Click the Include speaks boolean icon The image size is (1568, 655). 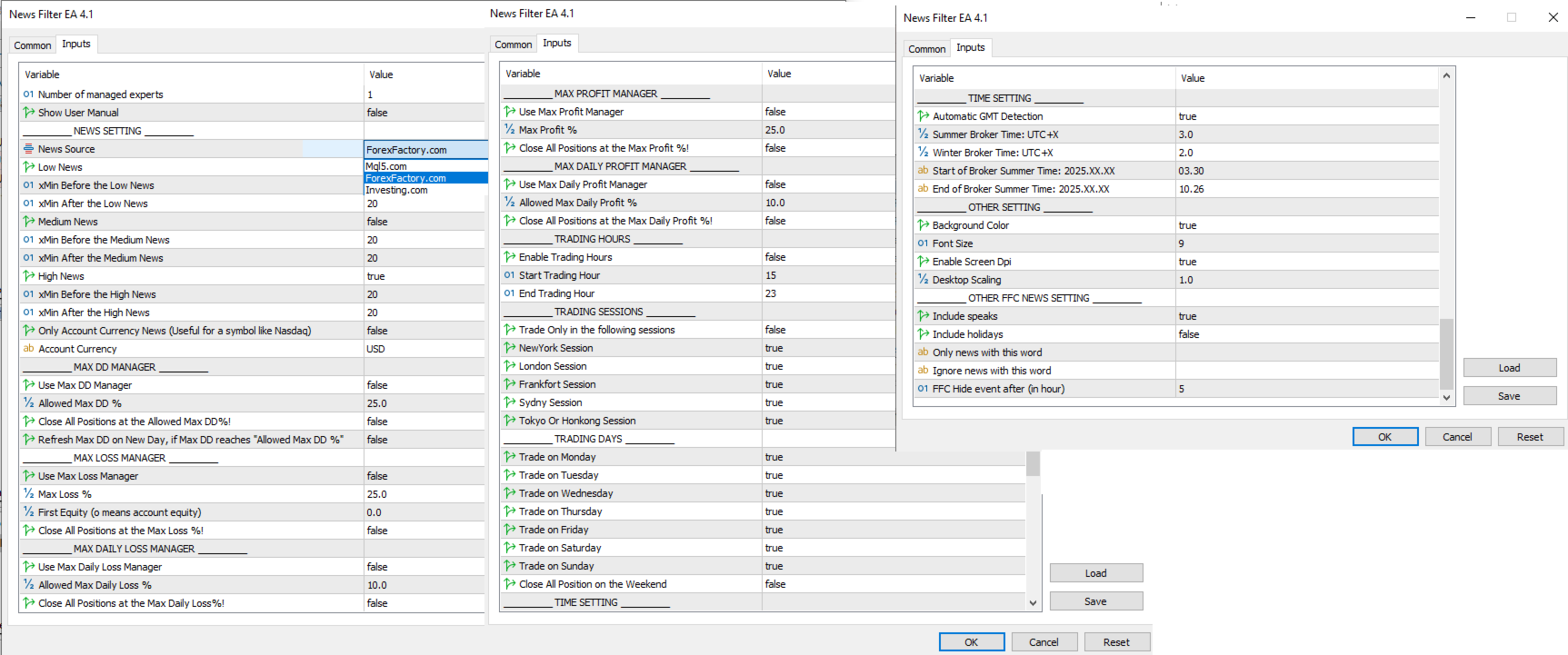pyautogui.click(x=924, y=316)
